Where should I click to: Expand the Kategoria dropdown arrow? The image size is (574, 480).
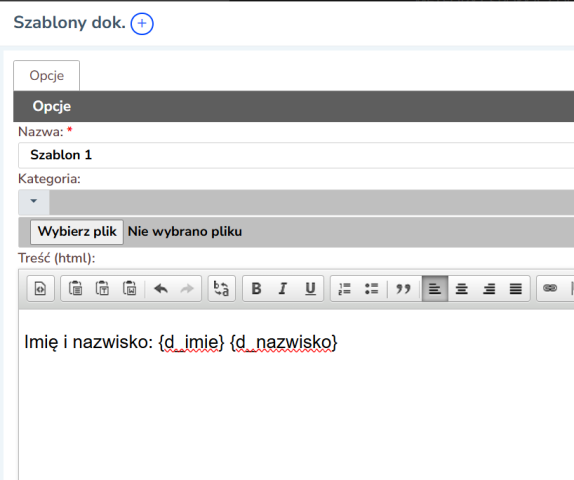point(34,201)
